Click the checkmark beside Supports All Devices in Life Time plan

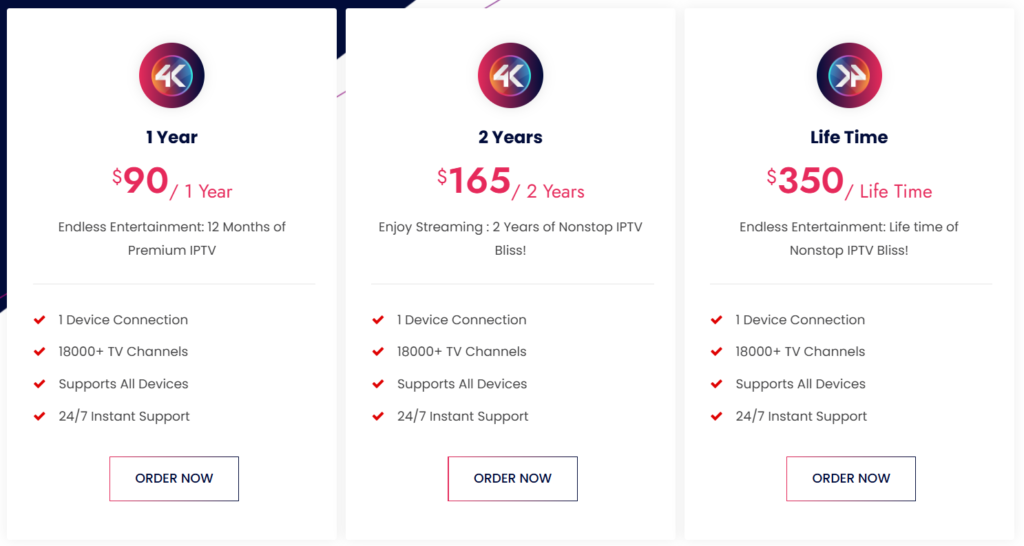click(717, 384)
